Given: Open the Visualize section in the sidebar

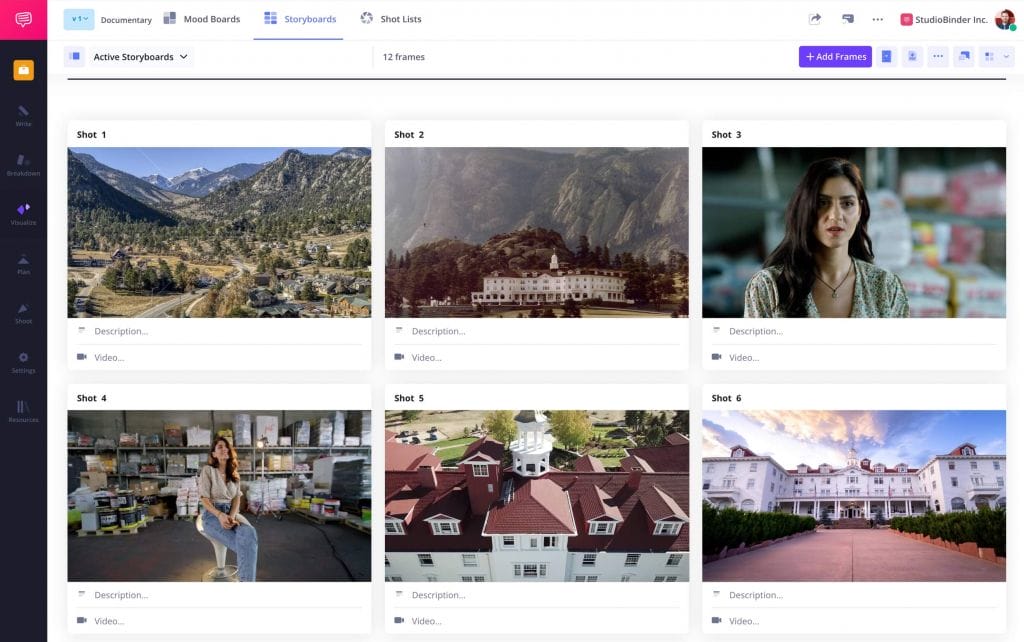Looking at the screenshot, I should pyautogui.click(x=23, y=211).
